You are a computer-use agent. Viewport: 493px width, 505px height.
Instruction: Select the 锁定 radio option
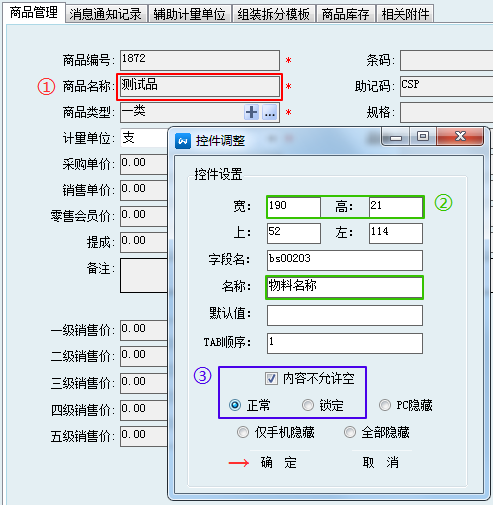tap(308, 405)
